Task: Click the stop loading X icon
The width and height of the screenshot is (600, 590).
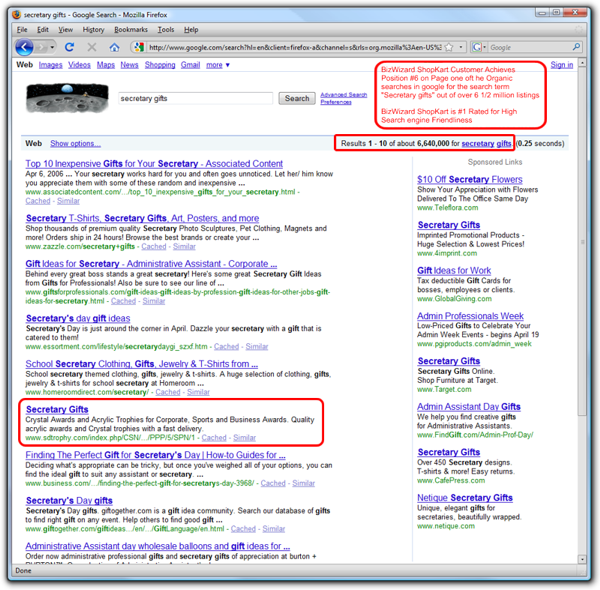Action: pos(92,47)
